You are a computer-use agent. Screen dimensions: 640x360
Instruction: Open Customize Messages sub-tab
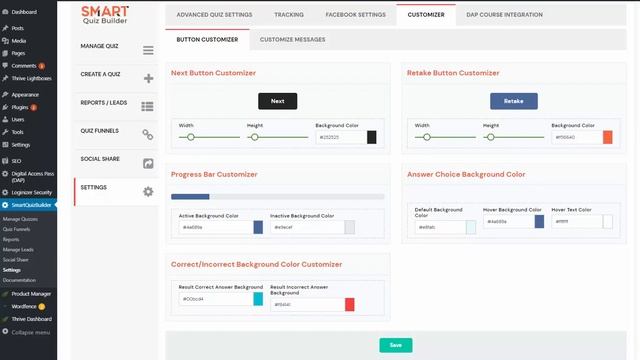coord(293,40)
